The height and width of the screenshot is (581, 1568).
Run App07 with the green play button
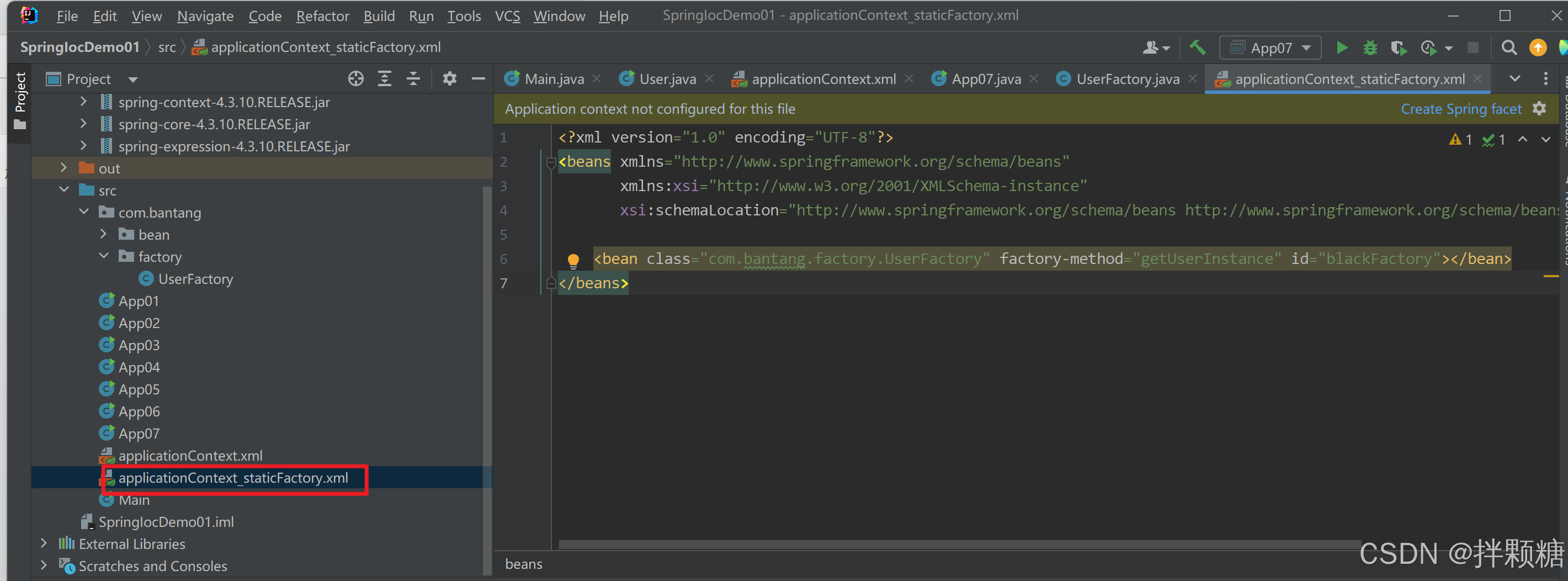pos(1342,47)
